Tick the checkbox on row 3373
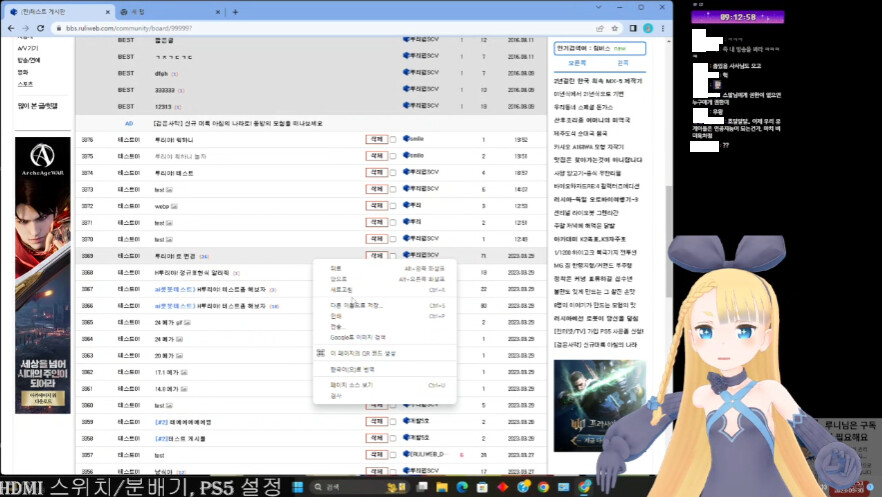This screenshot has width=882, height=497. (393, 189)
